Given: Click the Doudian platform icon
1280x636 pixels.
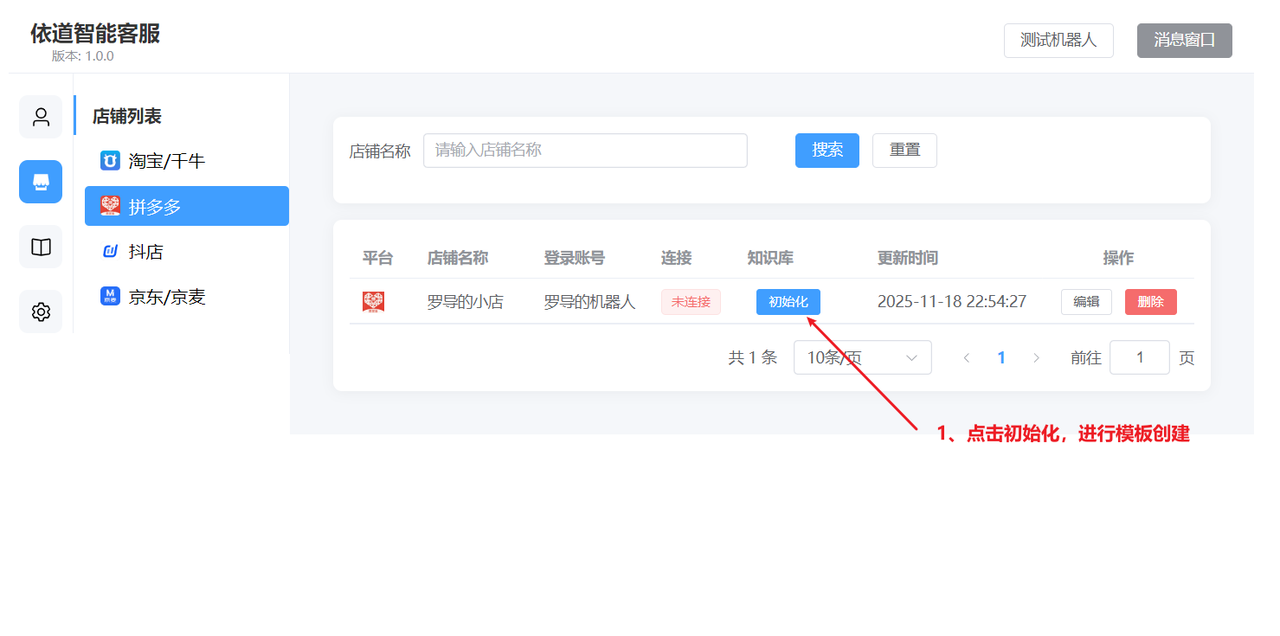Looking at the screenshot, I should point(110,252).
